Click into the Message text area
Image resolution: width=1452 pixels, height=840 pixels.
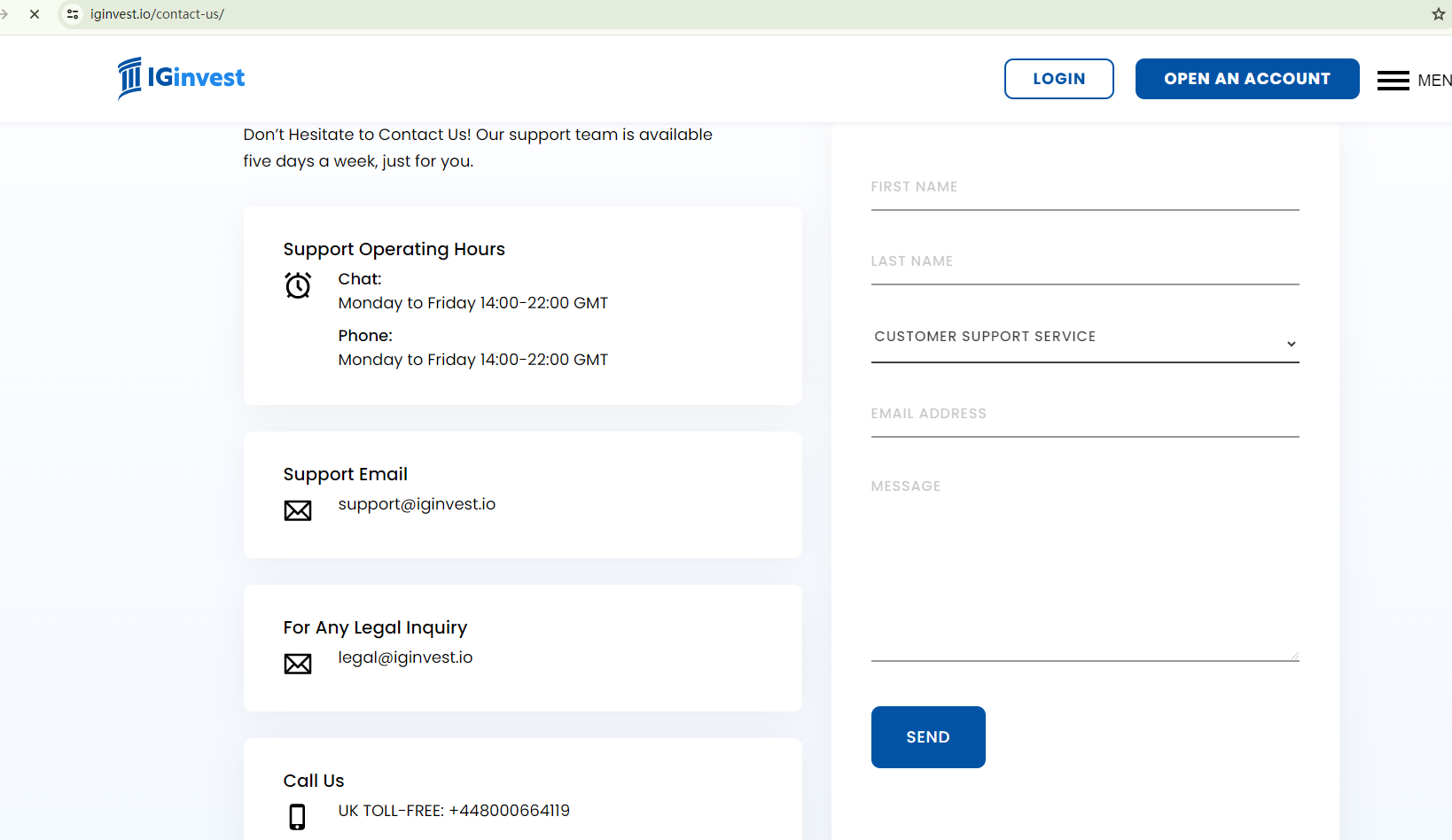[1084, 567]
